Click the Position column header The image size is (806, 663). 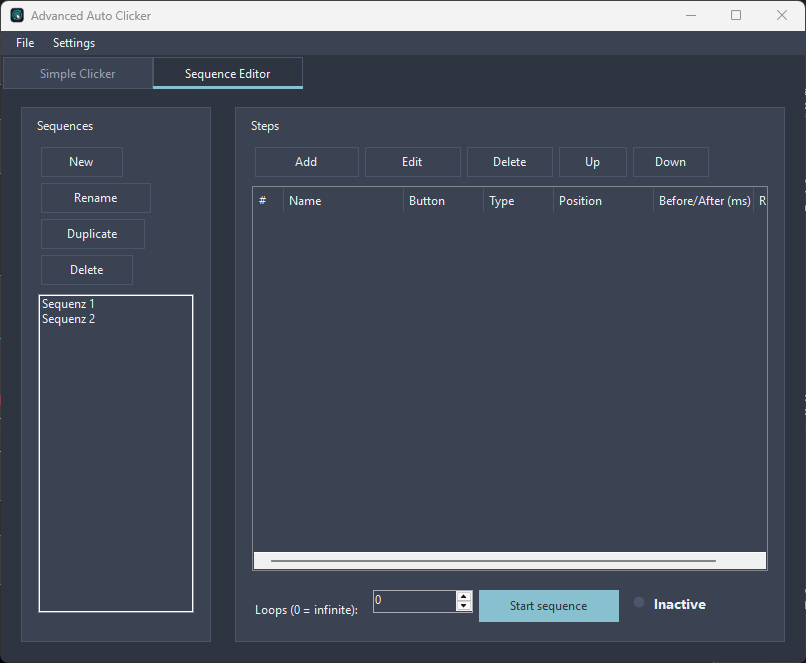(x=603, y=200)
